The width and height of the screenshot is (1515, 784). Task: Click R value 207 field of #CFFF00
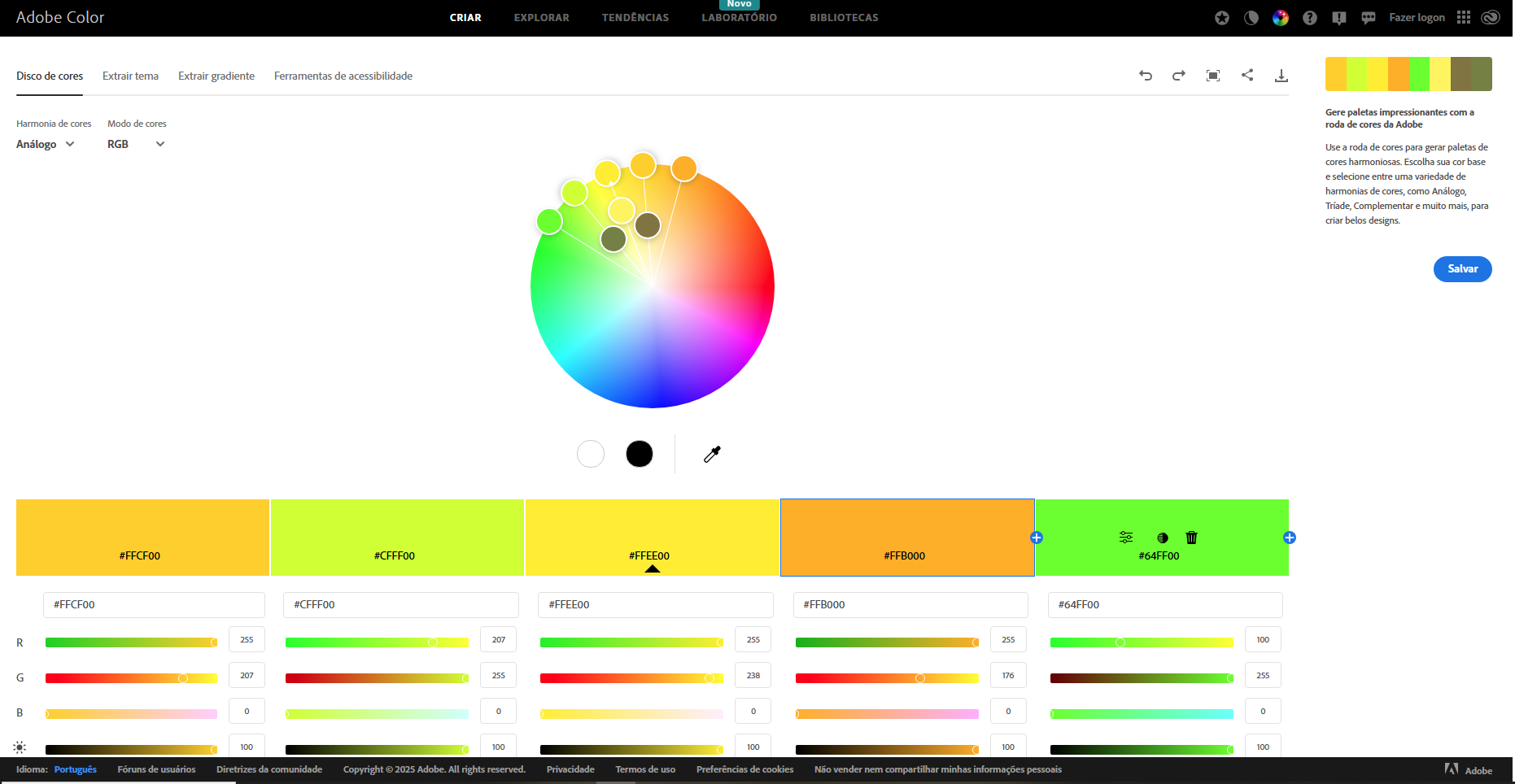[x=499, y=640]
